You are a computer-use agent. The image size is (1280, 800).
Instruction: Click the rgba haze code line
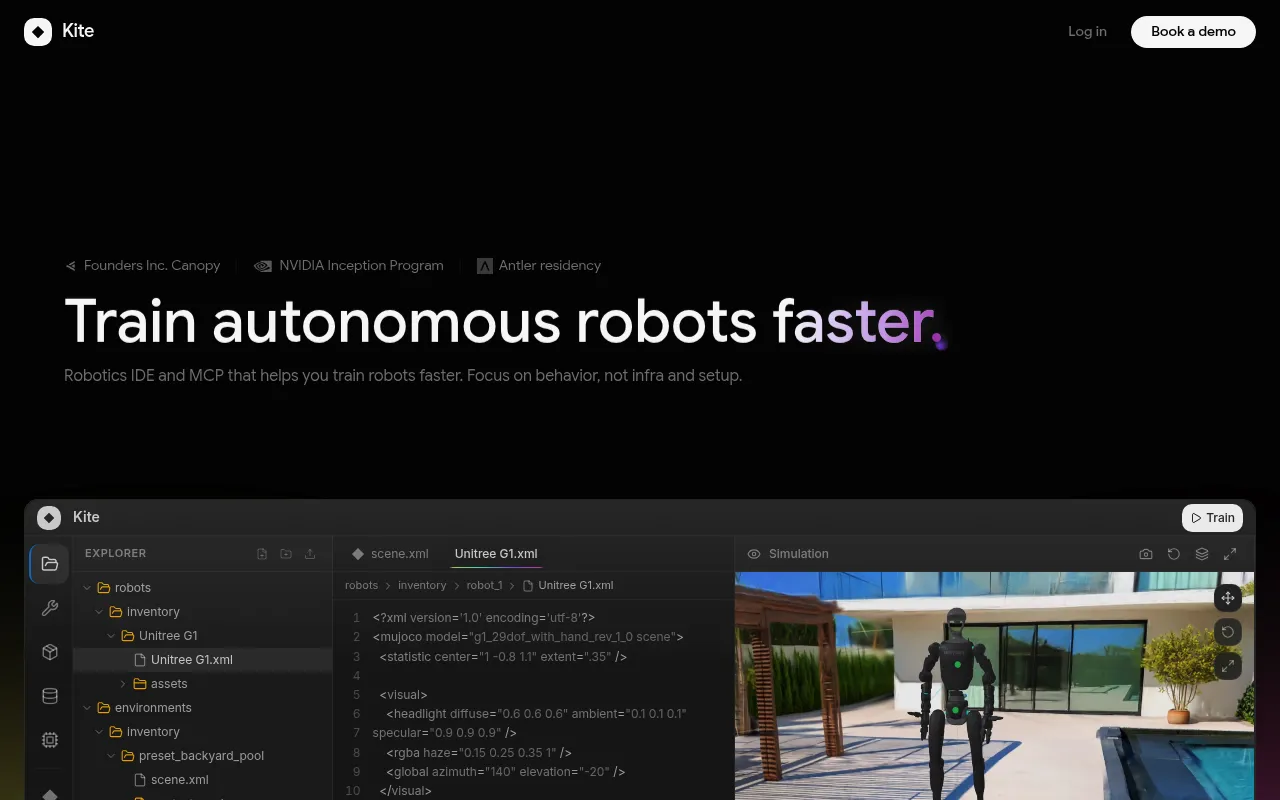(x=479, y=752)
